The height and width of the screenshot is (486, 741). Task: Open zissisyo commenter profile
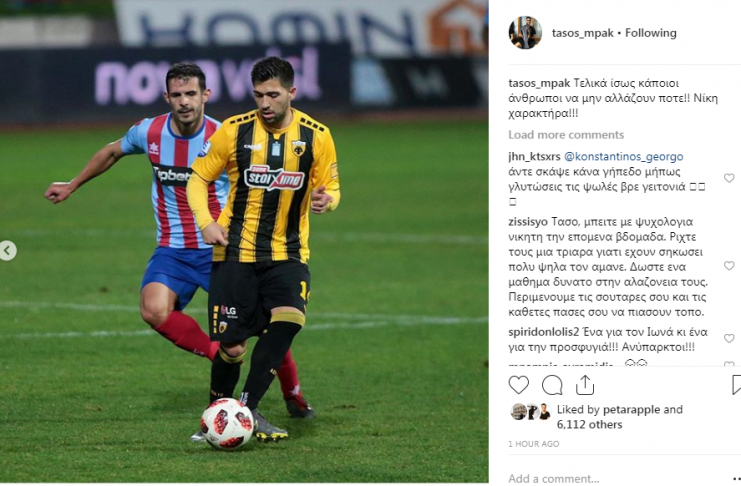(528, 222)
